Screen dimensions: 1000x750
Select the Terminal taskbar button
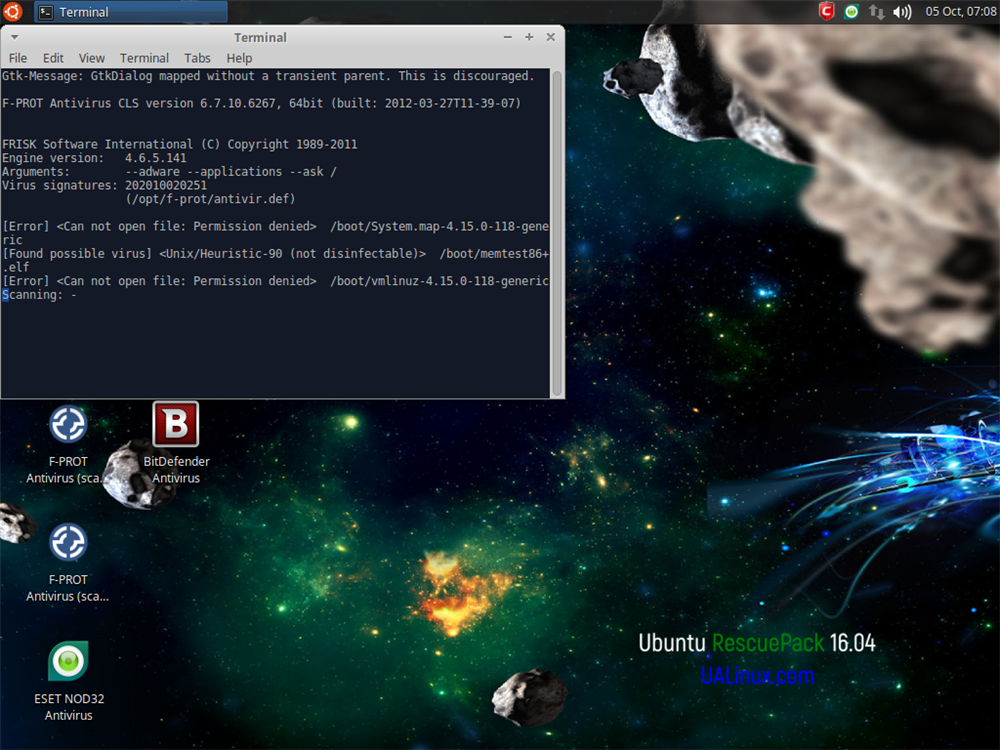(131, 12)
